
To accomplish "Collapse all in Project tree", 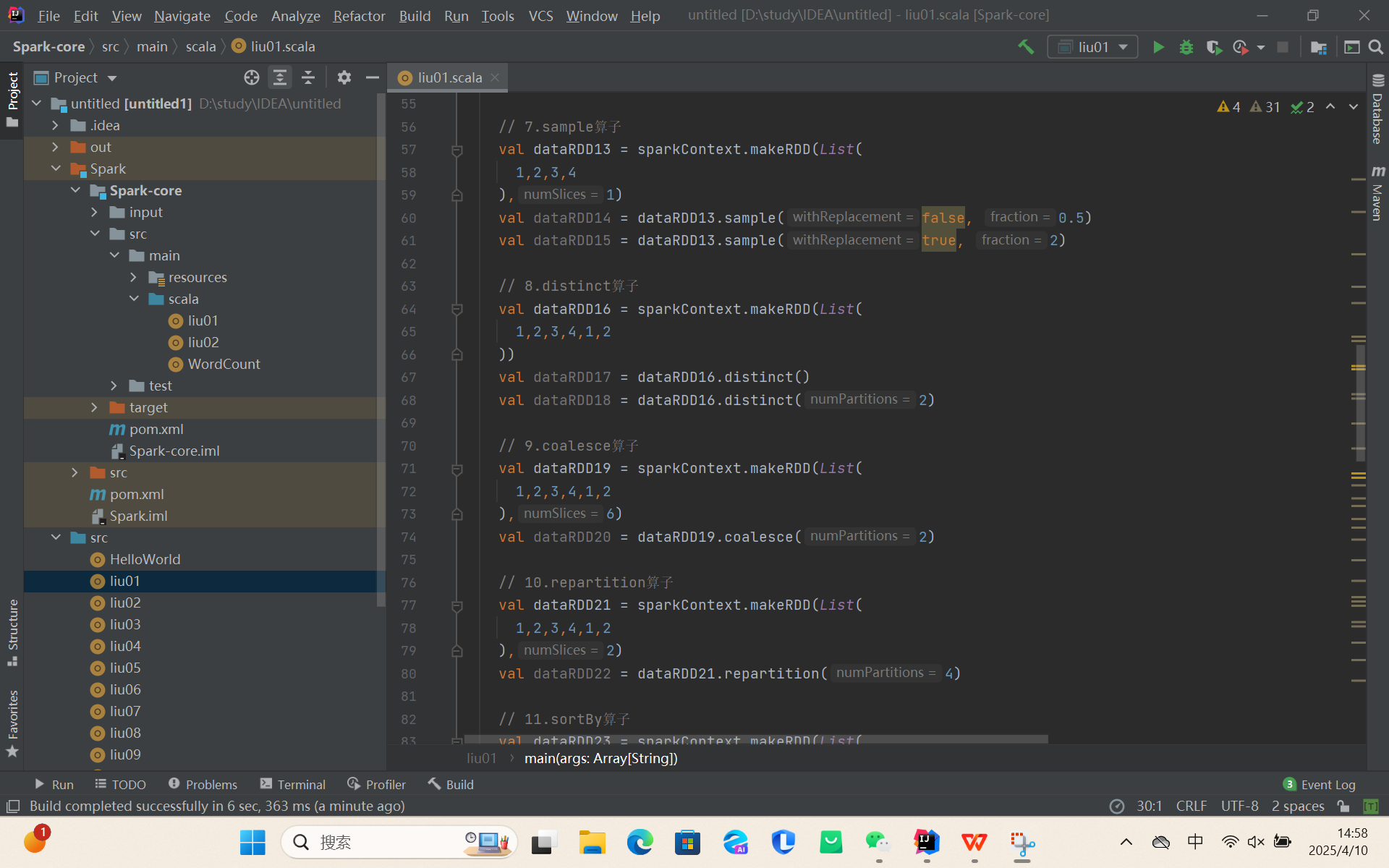I will click(x=308, y=77).
